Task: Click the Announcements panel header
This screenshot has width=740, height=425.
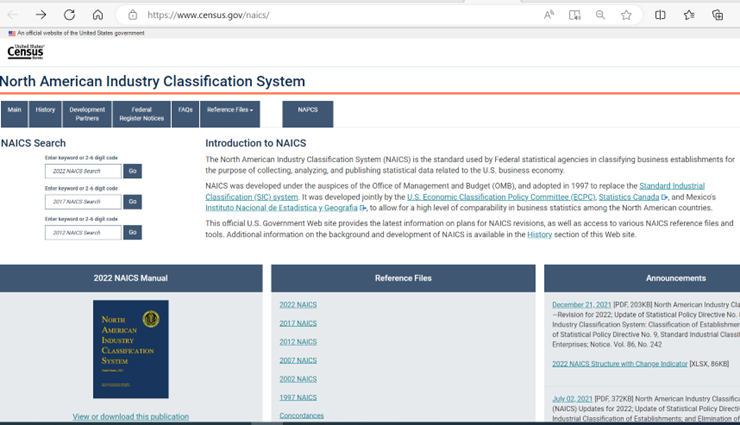Action: [x=642, y=278]
